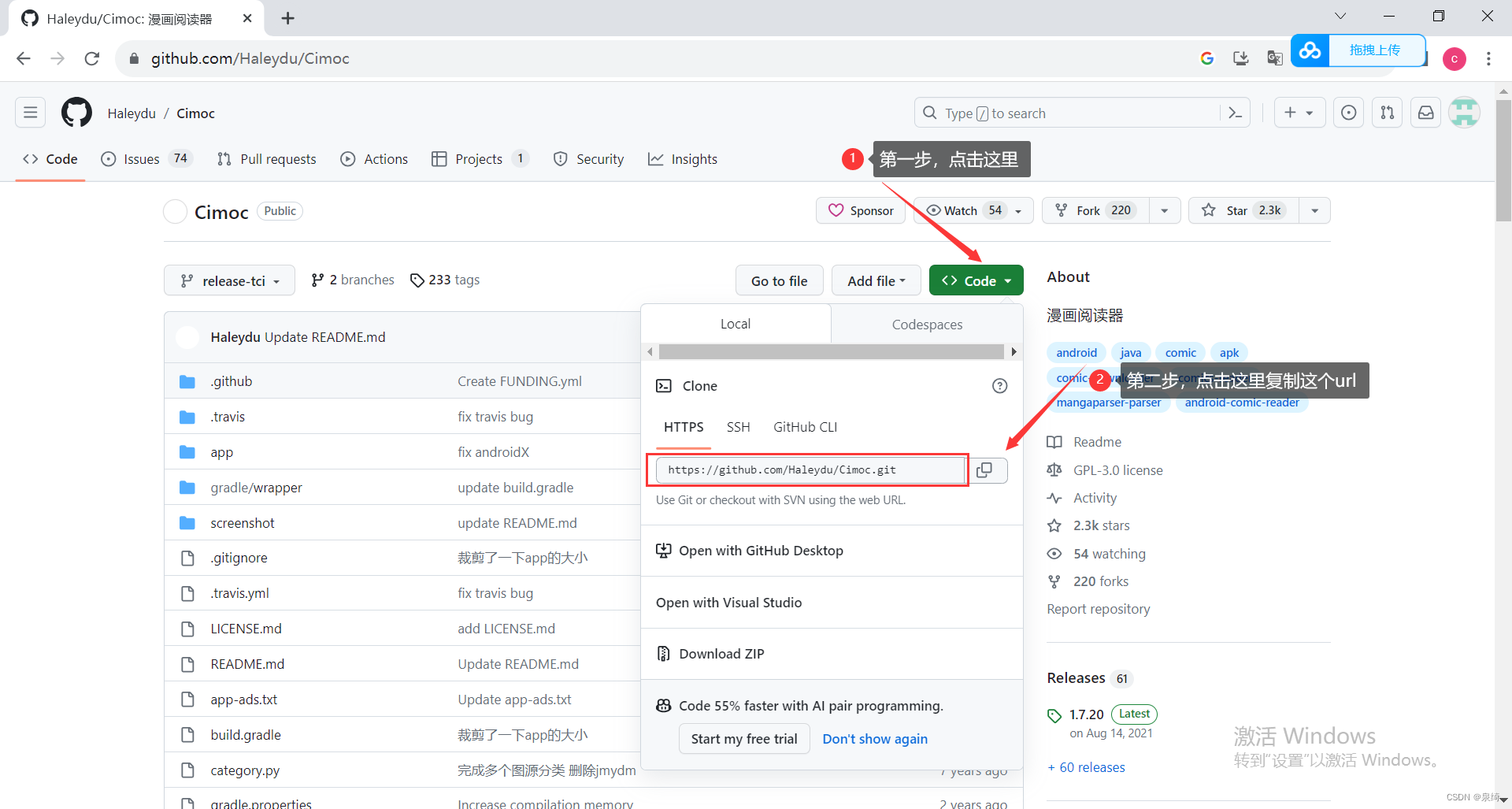Close the Haleydu/Cimoc browser tab
Viewport: 1512px width, 809px height.
247,18
